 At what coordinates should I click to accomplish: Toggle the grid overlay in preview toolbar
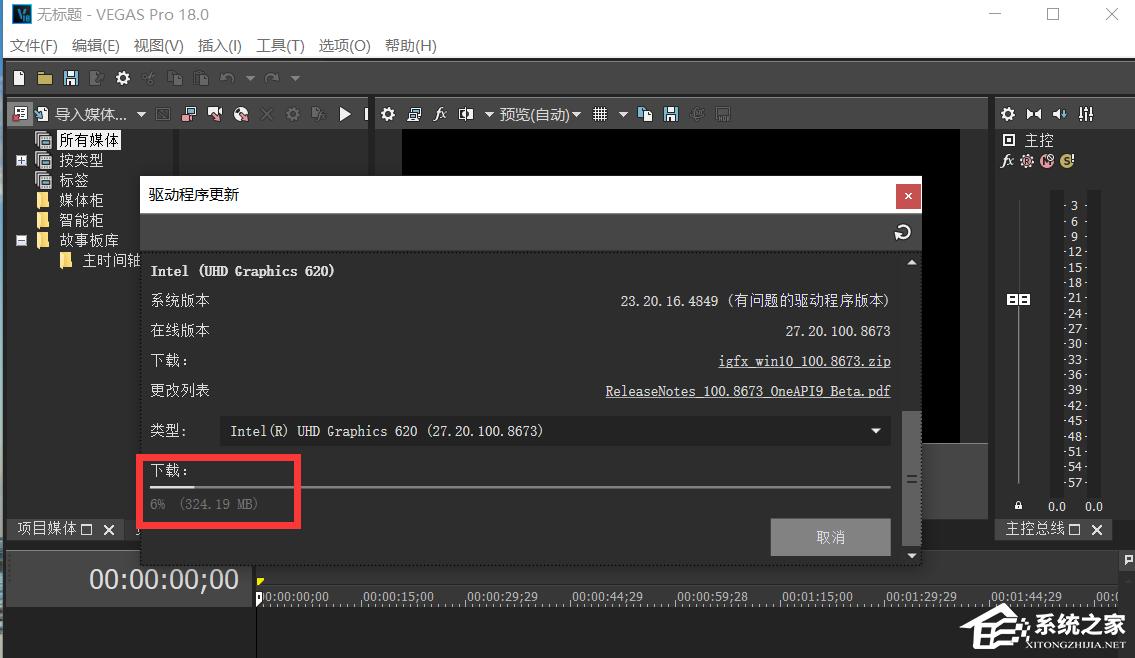coord(600,114)
